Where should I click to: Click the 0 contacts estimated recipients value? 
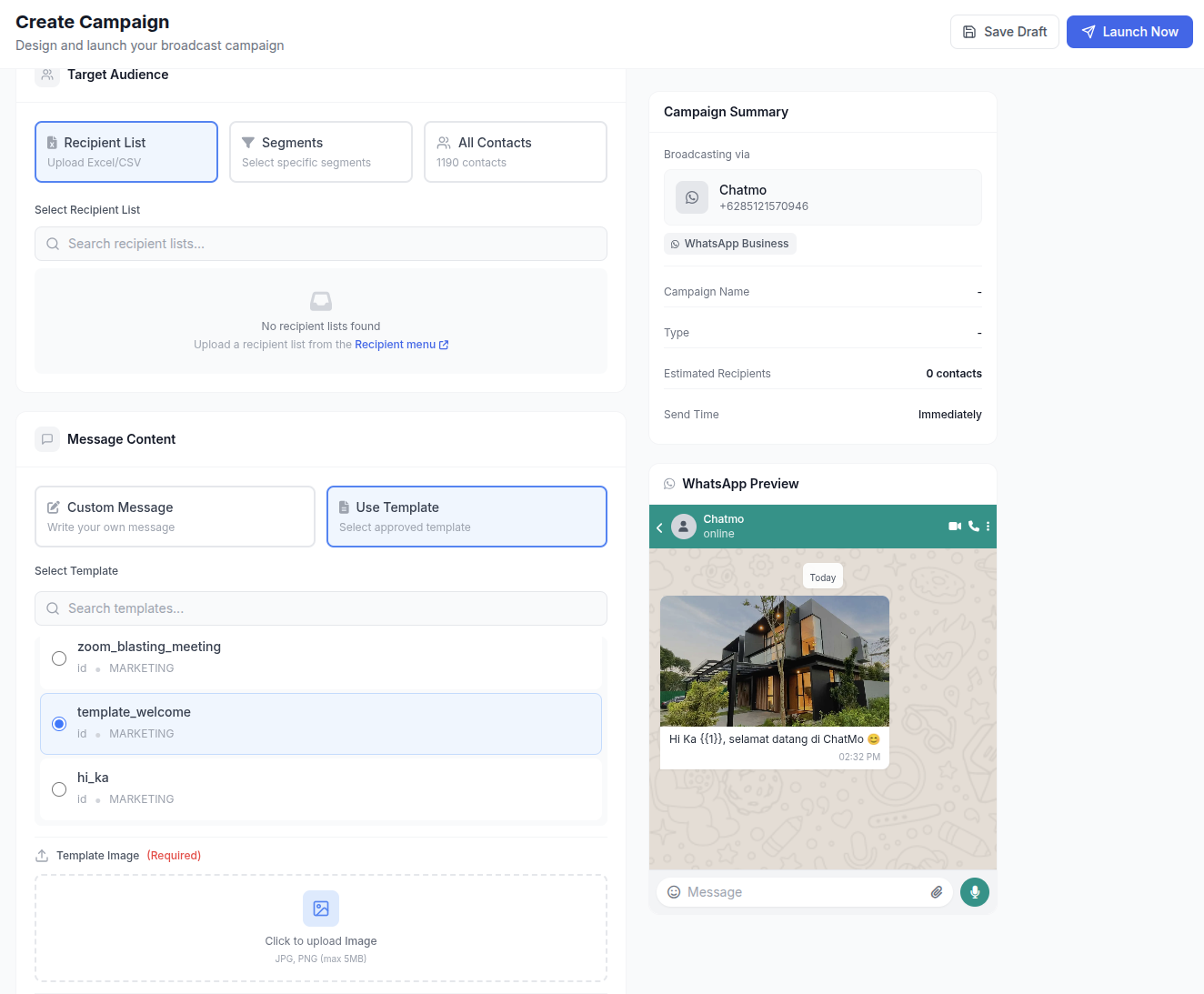(954, 374)
